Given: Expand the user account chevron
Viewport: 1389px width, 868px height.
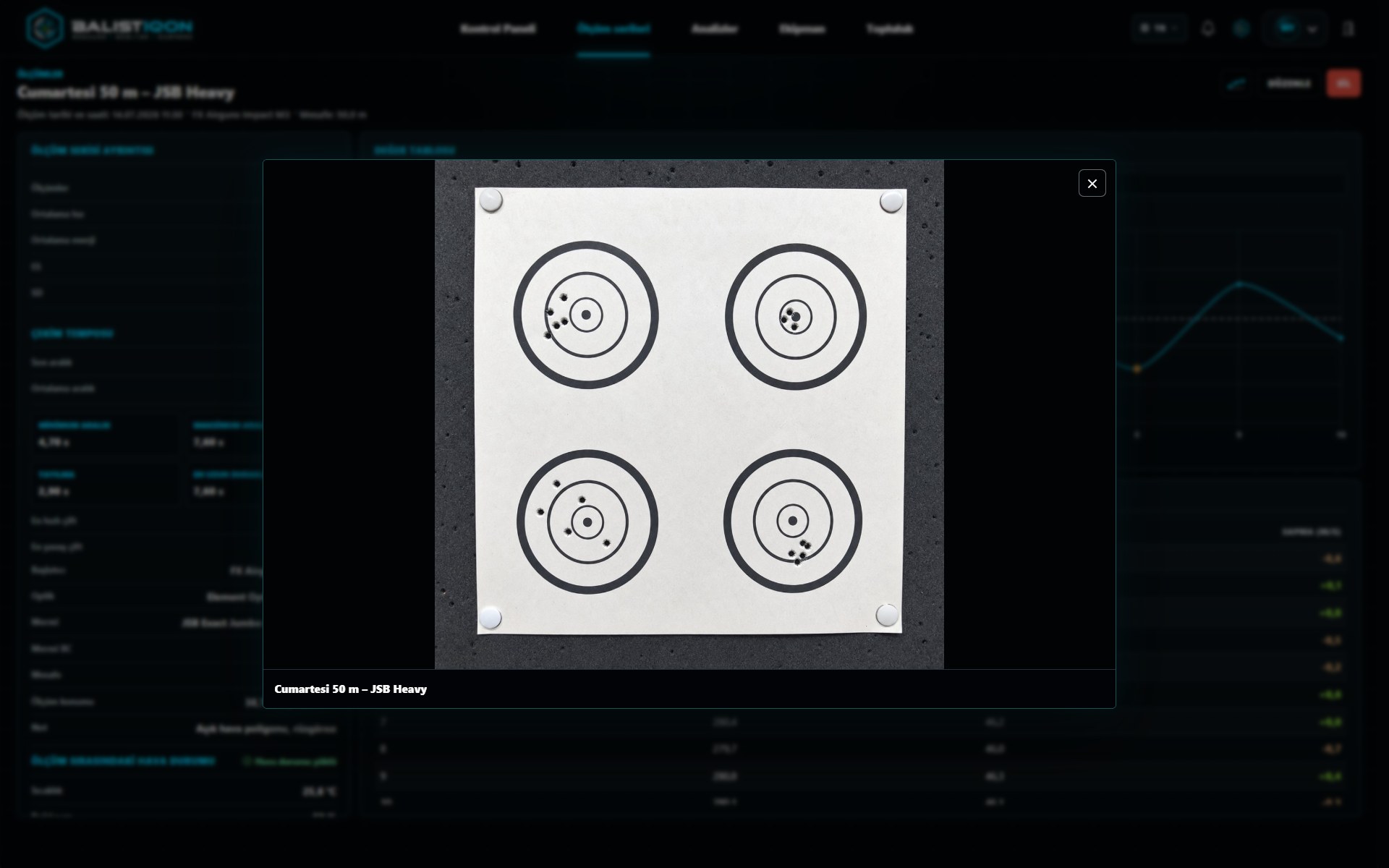Looking at the screenshot, I should pyautogui.click(x=1312, y=29).
